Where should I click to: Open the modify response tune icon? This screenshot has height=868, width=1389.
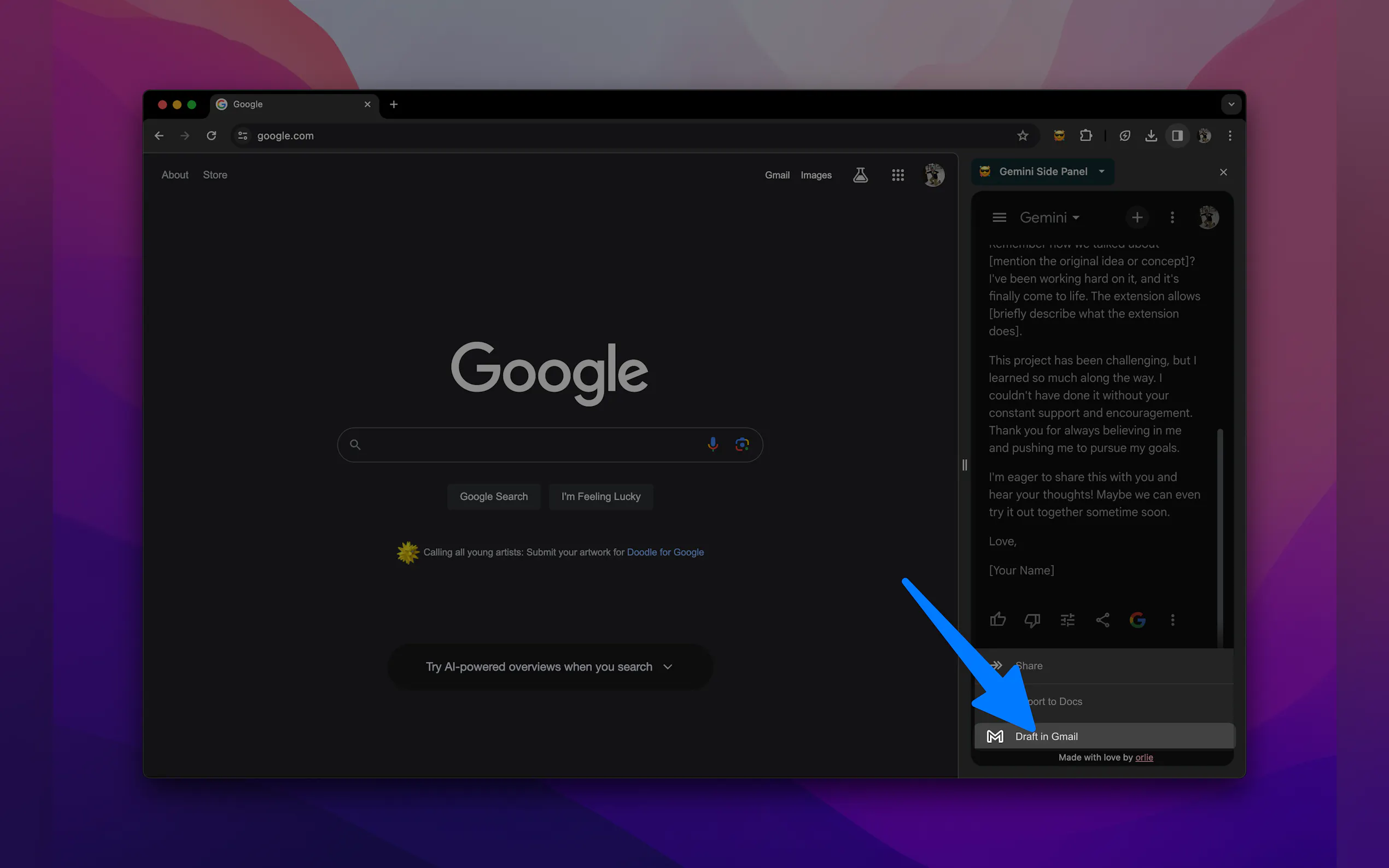click(x=1067, y=619)
